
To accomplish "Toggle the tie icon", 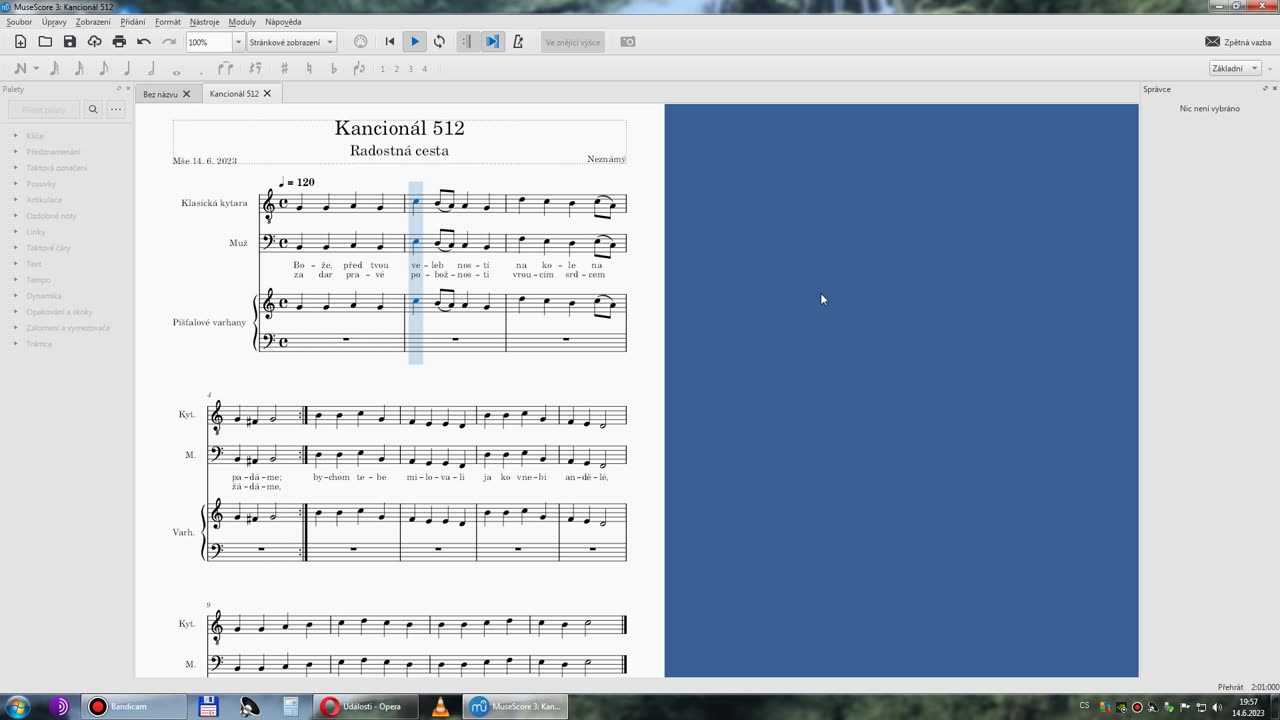I will 226,69.
